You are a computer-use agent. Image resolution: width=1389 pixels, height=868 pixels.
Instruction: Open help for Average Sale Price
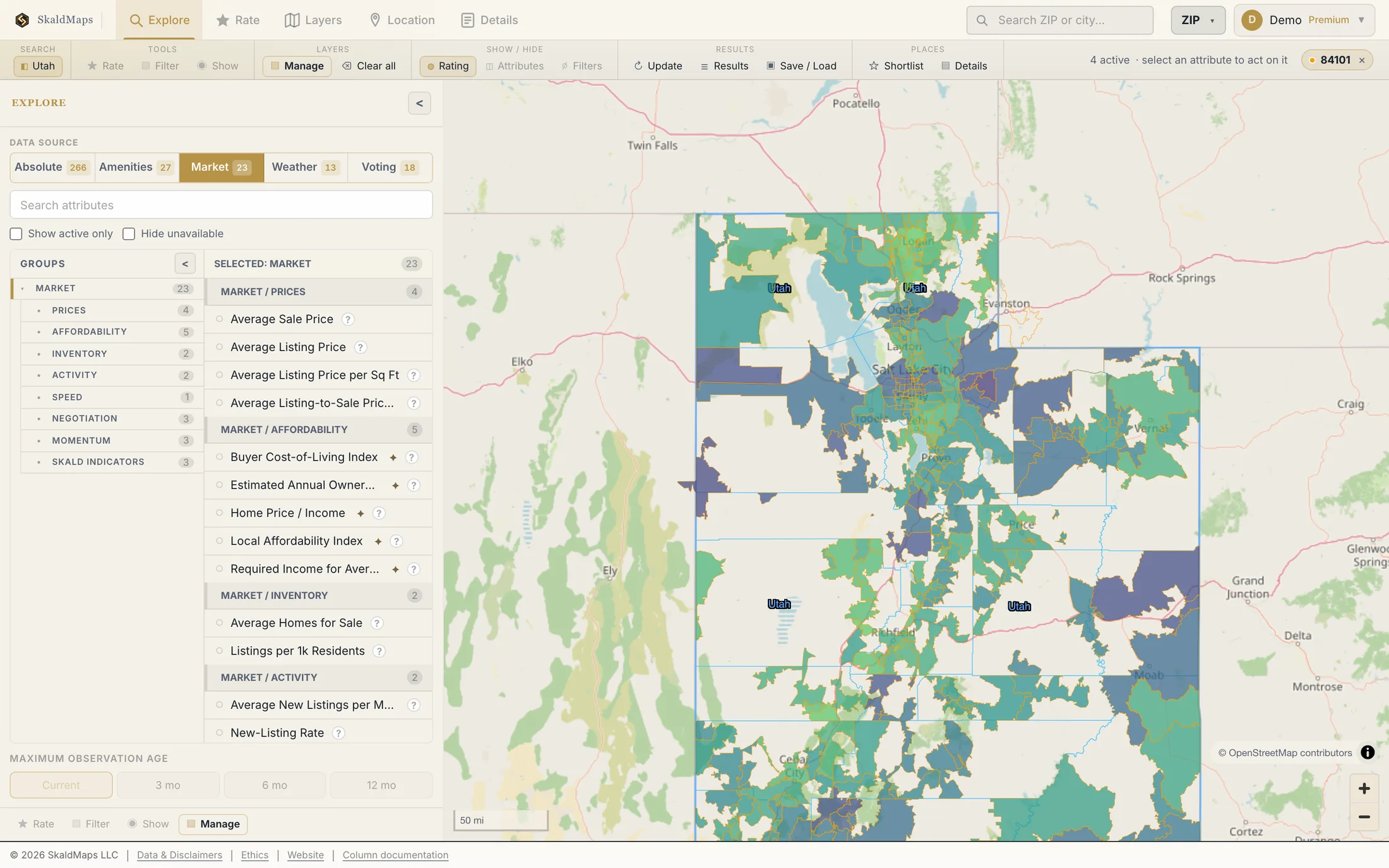click(x=348, y=319)
